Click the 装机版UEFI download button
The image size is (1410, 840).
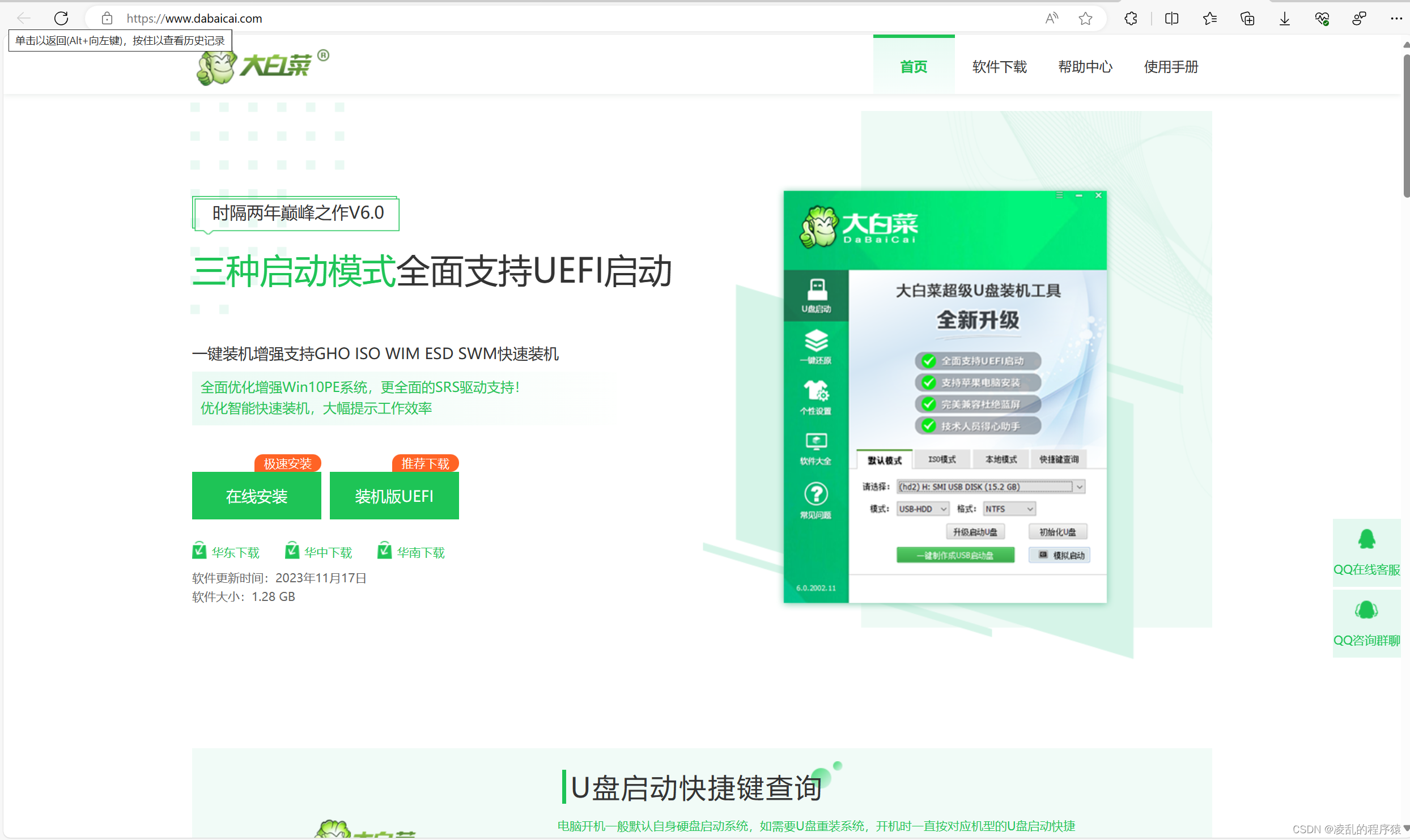pos(394,496)
